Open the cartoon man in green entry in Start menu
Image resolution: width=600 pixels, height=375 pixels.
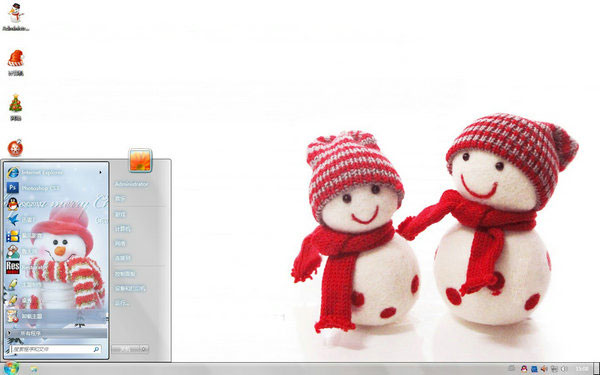[x=55, y=251]
